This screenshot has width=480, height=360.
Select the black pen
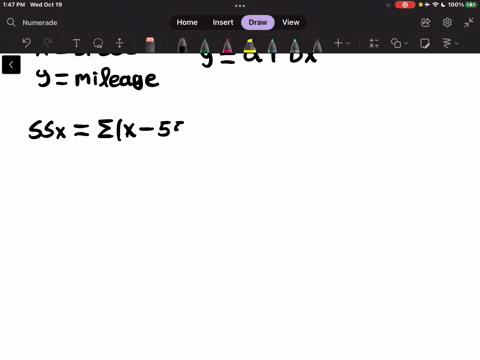pos(182,45)
